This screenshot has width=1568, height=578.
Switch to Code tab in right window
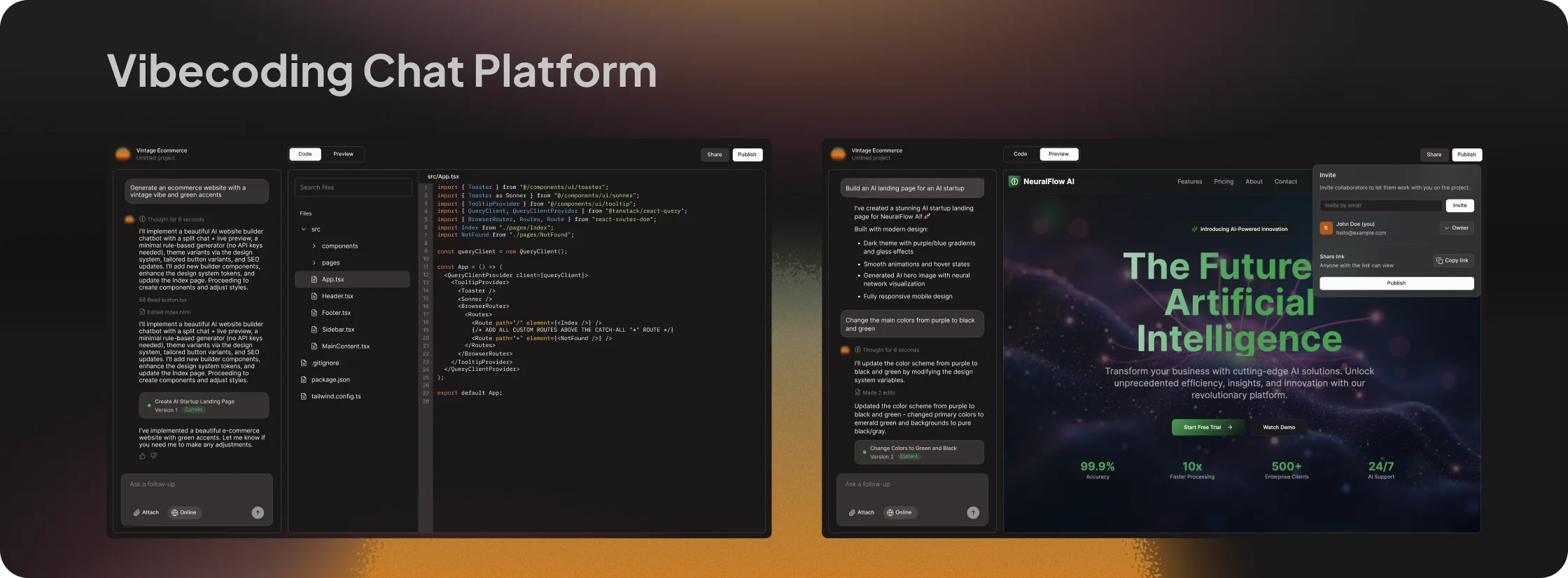click(x=1021, y=154)
